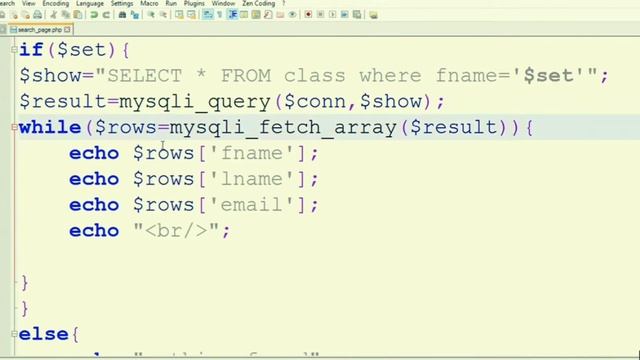Click the 'email' string in echo line
The width and height of the screenshot is (640, 360).
tap(251, 205)
